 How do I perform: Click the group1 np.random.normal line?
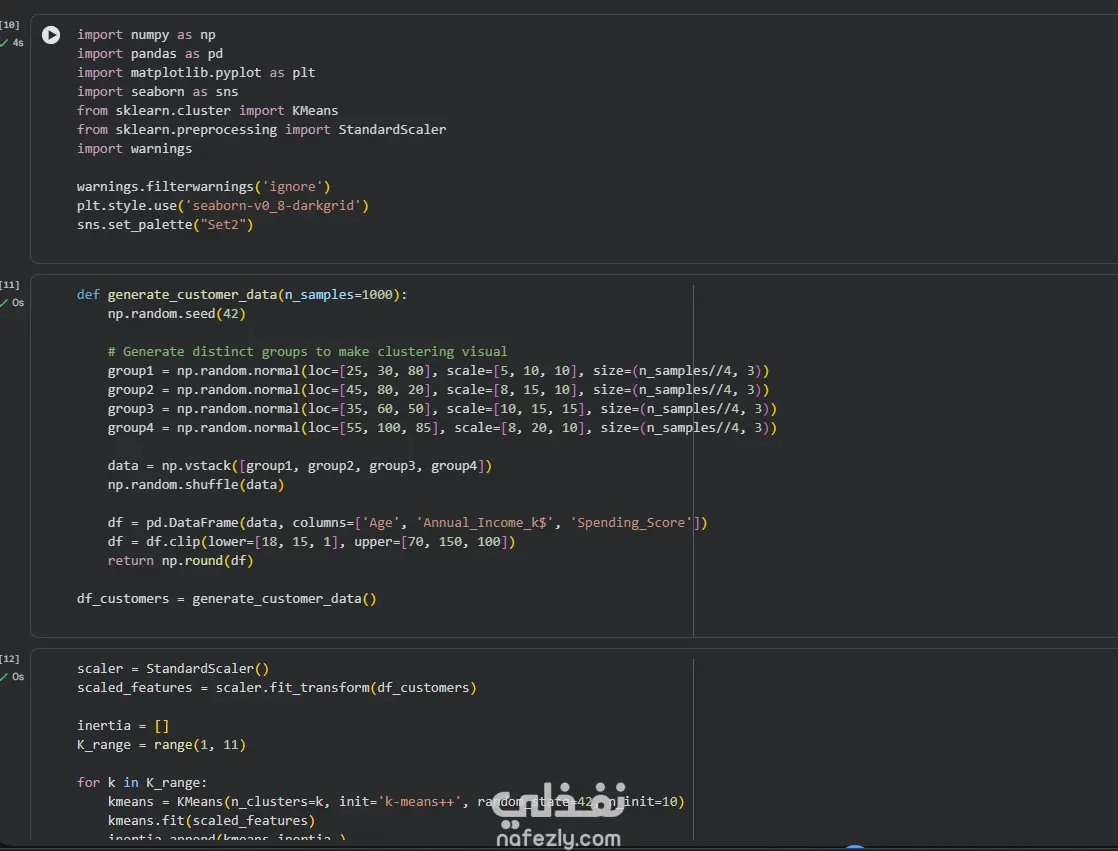(x=439, y=371)
